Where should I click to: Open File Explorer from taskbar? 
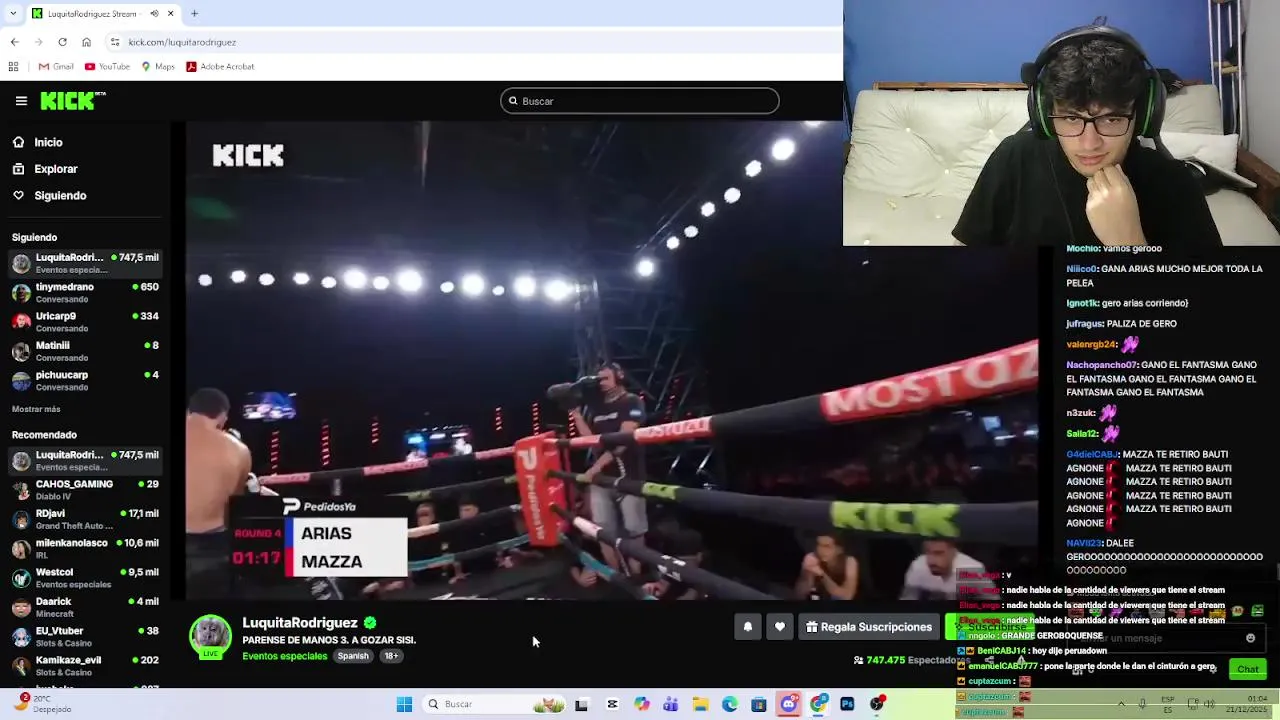pos(700,704)
